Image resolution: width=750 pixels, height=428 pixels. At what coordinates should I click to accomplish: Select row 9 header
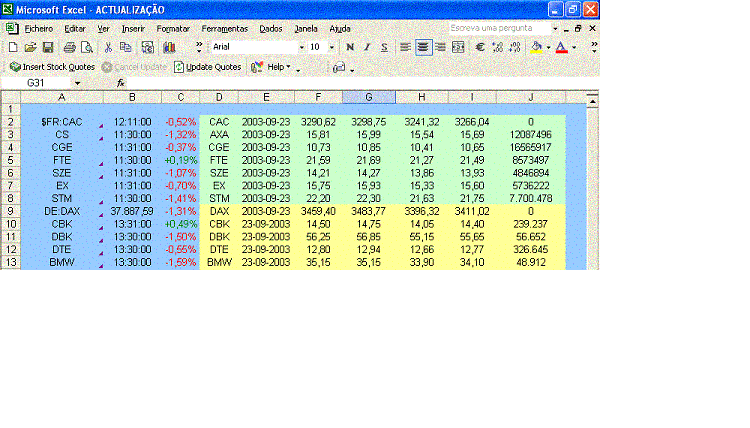click(11, 211)
